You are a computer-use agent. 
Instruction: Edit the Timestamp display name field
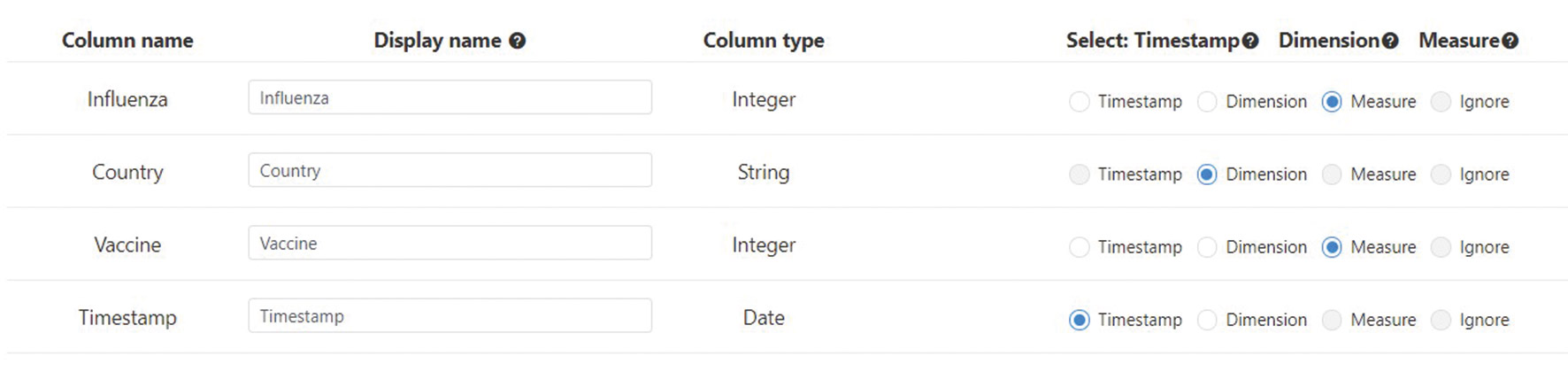pyautogui.click(x=450, y=315)
